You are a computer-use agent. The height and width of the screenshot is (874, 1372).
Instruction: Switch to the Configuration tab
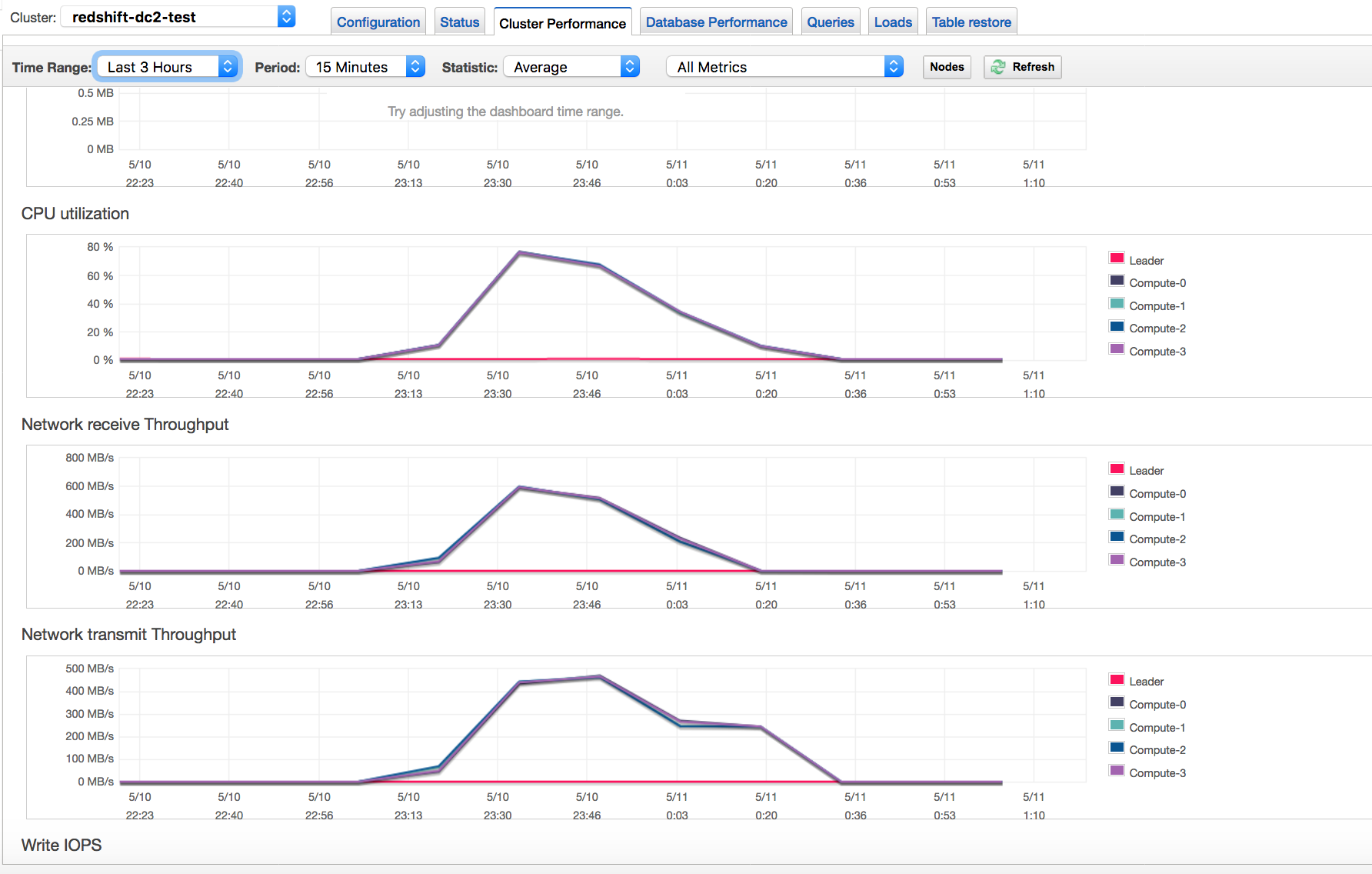pos(378,22)
